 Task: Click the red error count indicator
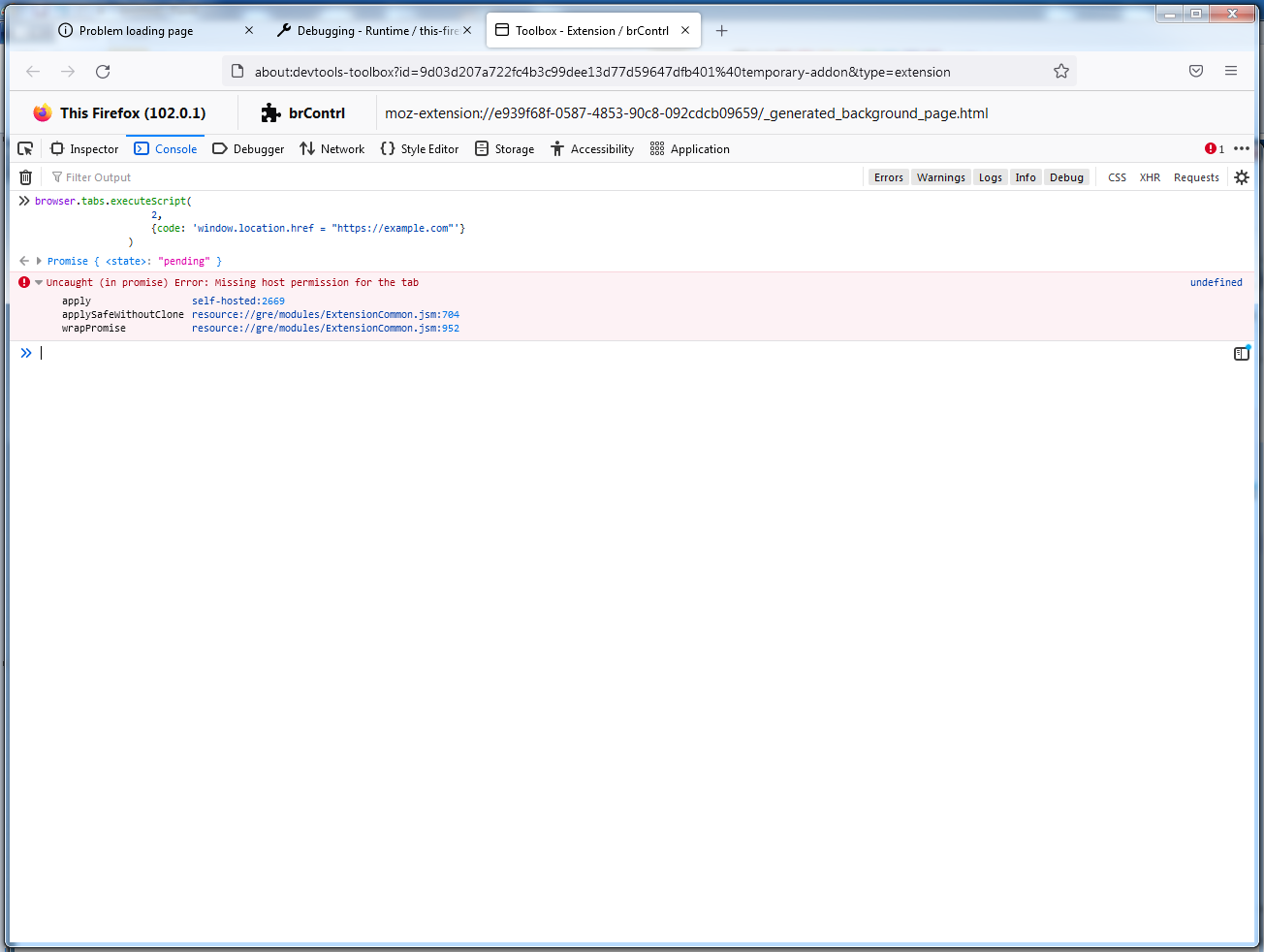tap(1215, 148)
